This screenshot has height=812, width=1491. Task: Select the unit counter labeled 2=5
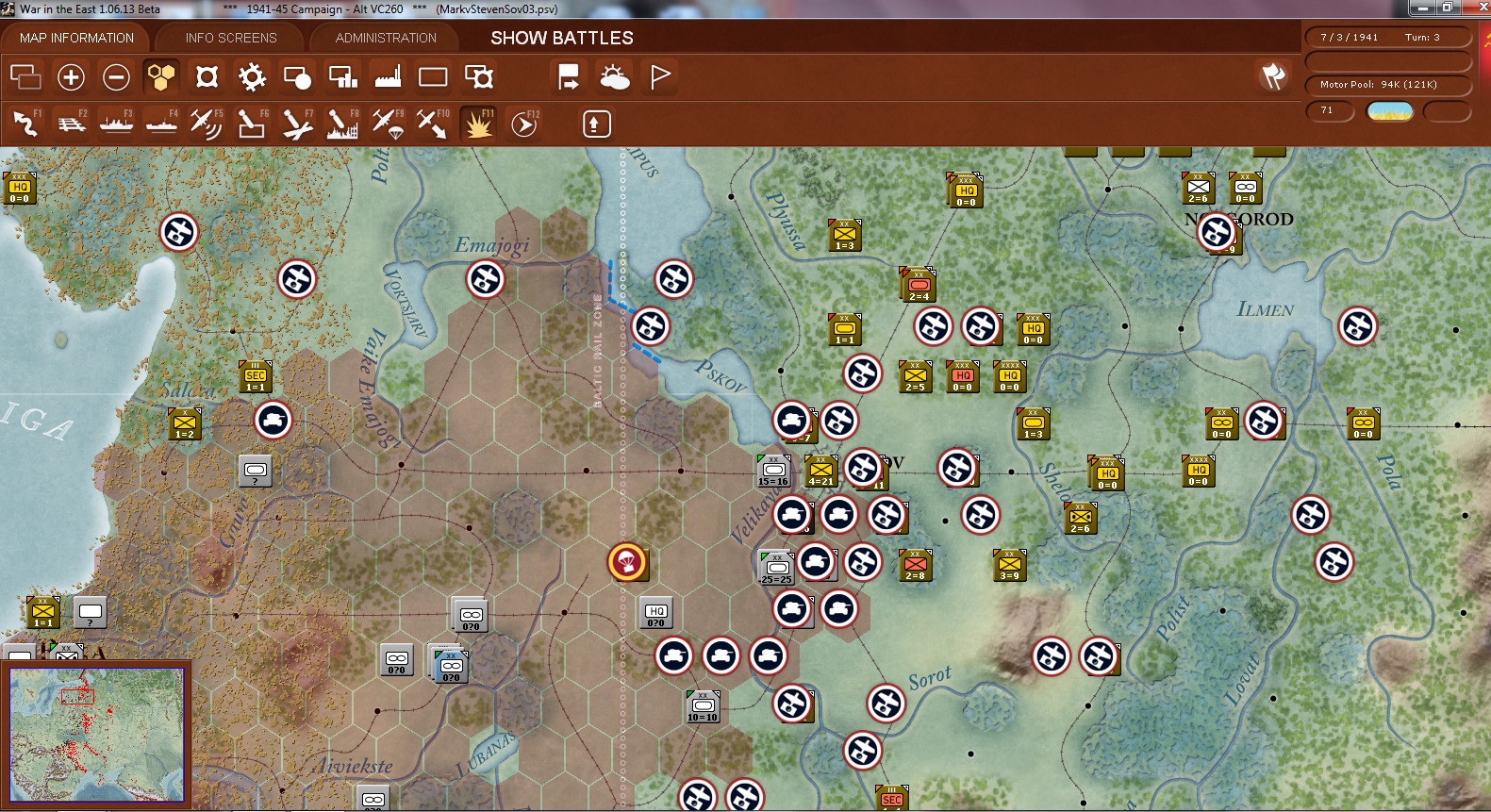click(915, 376)
